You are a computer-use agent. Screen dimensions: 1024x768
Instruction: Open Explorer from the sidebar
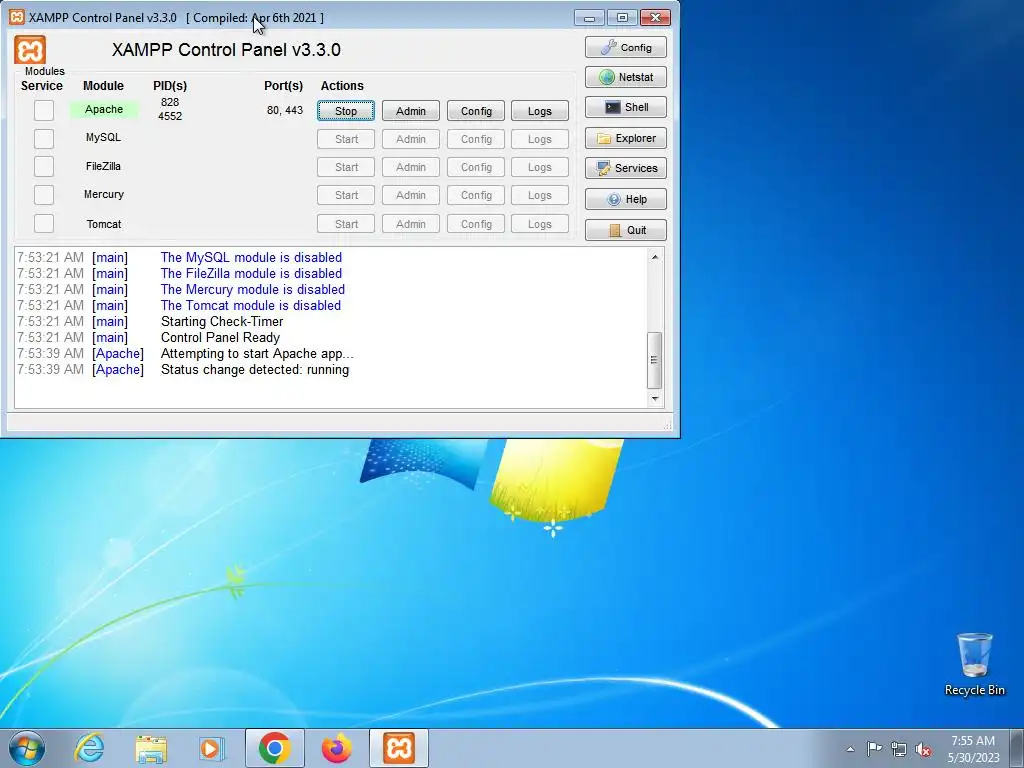click(x=626, y=138)
